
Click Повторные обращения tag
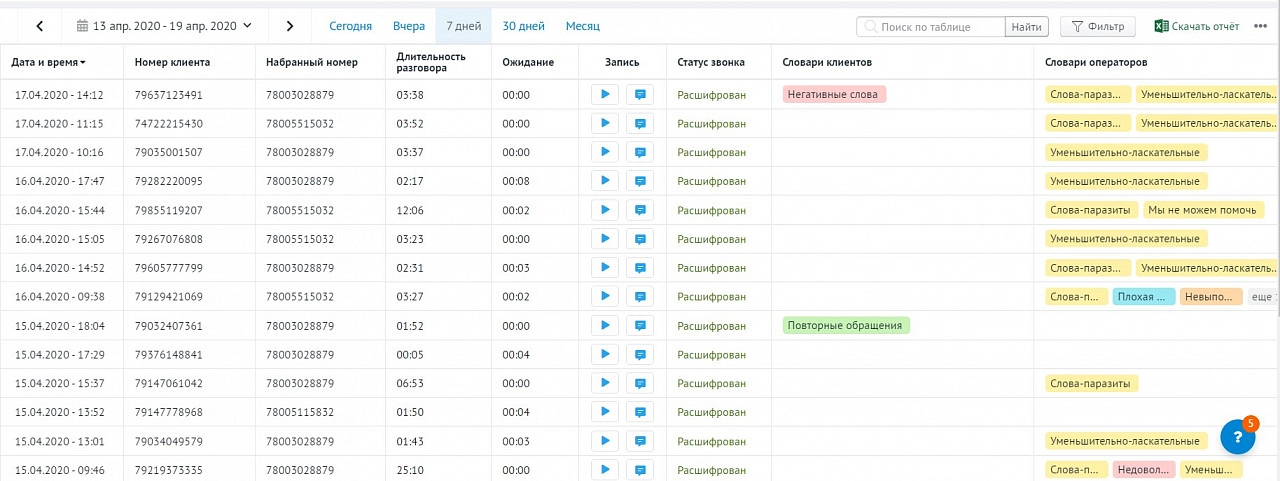(x=846, y=325)
